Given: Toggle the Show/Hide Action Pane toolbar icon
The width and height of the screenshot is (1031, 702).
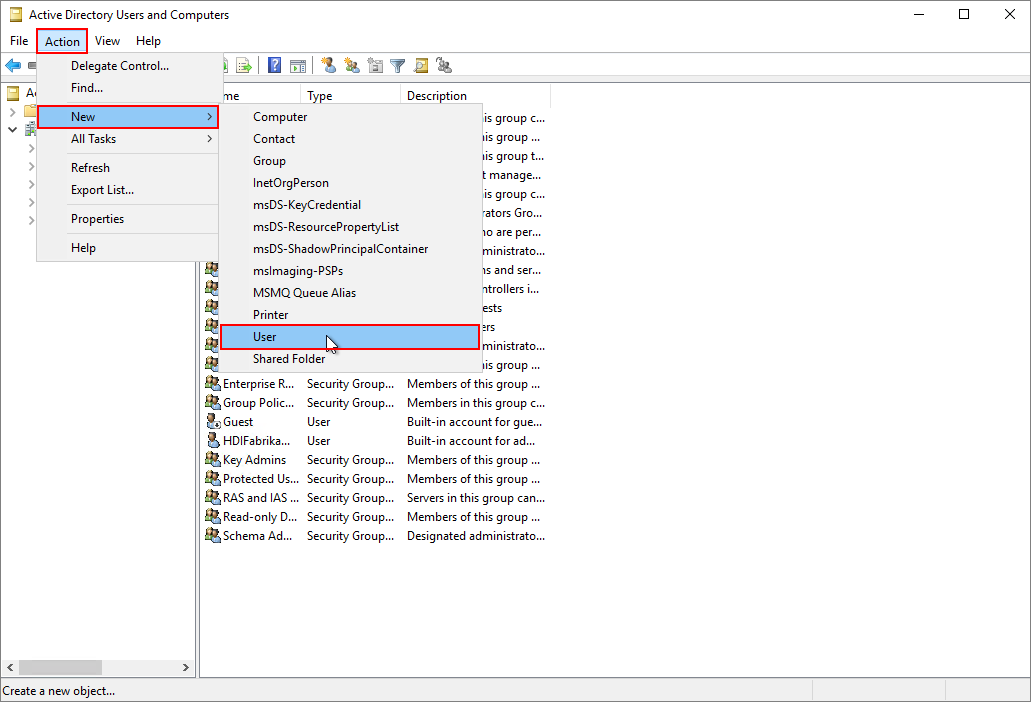Looking at the screenshot, I should (298, 66).
